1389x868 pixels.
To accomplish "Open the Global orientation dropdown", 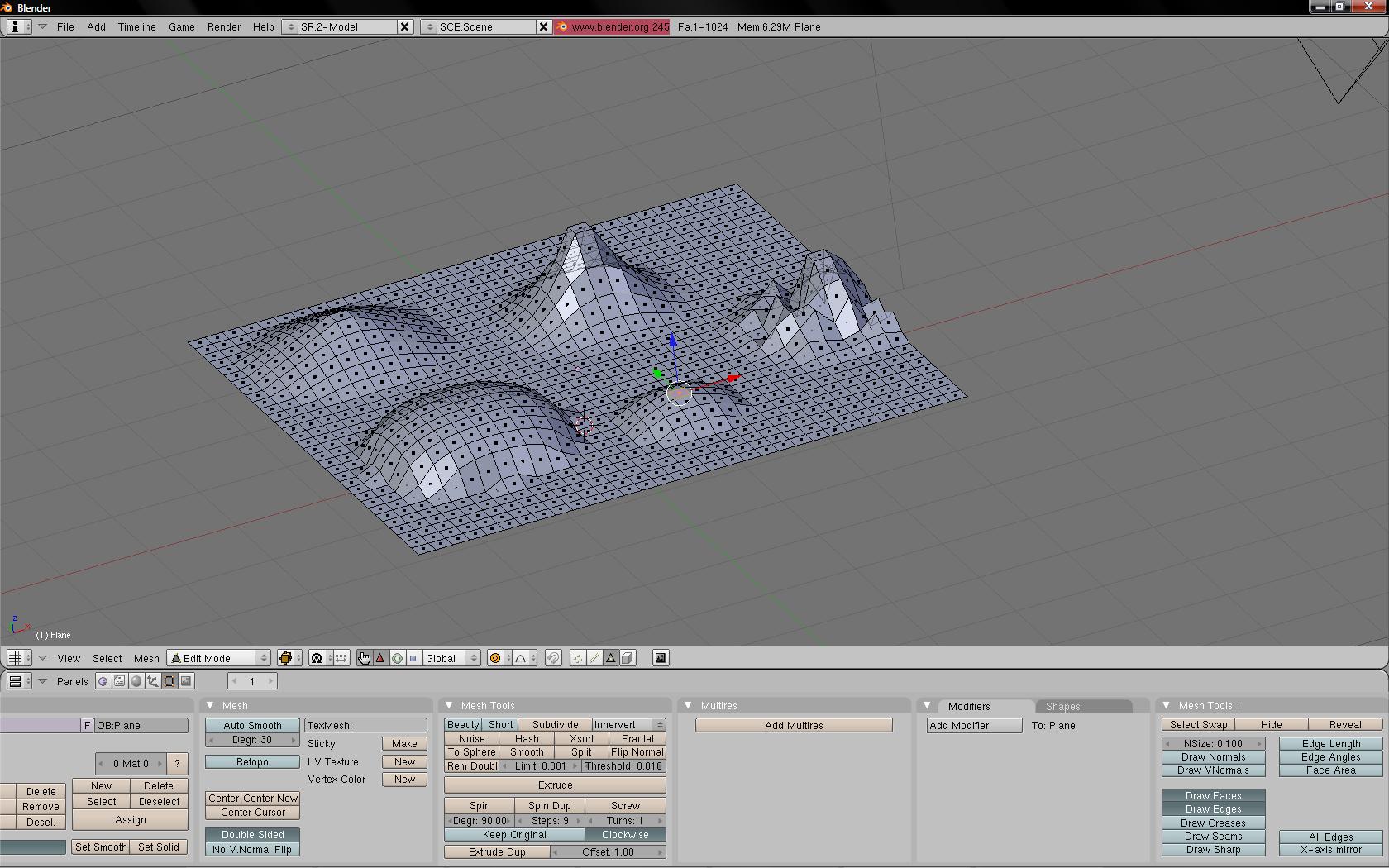I will pos(451,658).
